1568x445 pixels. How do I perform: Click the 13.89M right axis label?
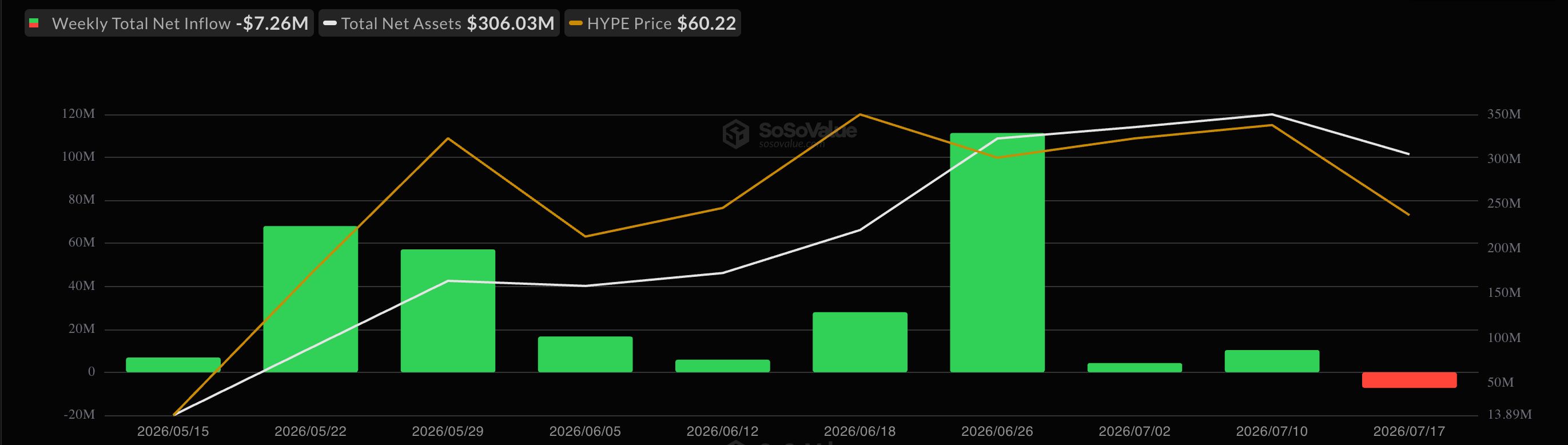click(x=1510, y=415)
